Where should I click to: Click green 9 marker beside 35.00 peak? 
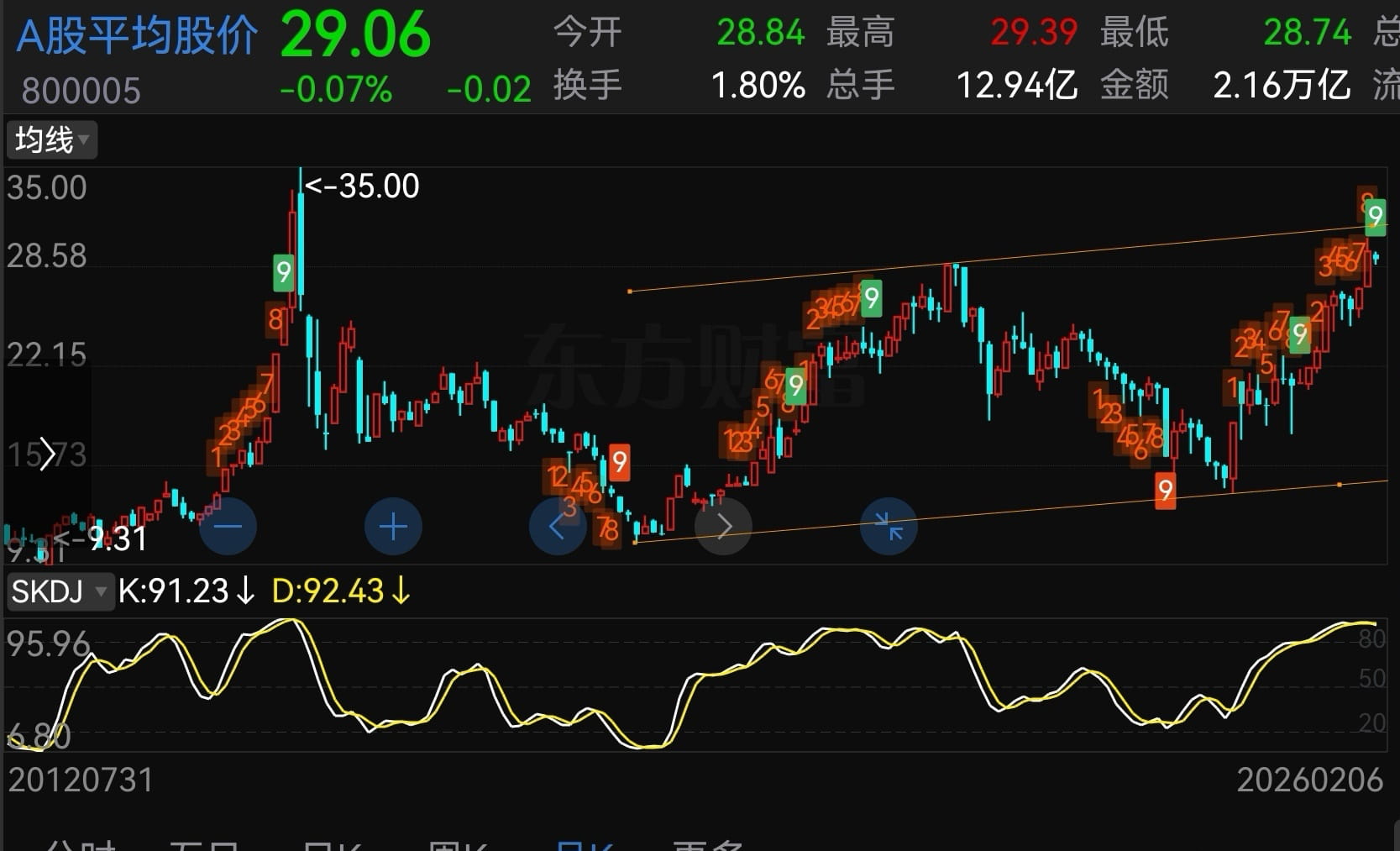pos(284,272)
